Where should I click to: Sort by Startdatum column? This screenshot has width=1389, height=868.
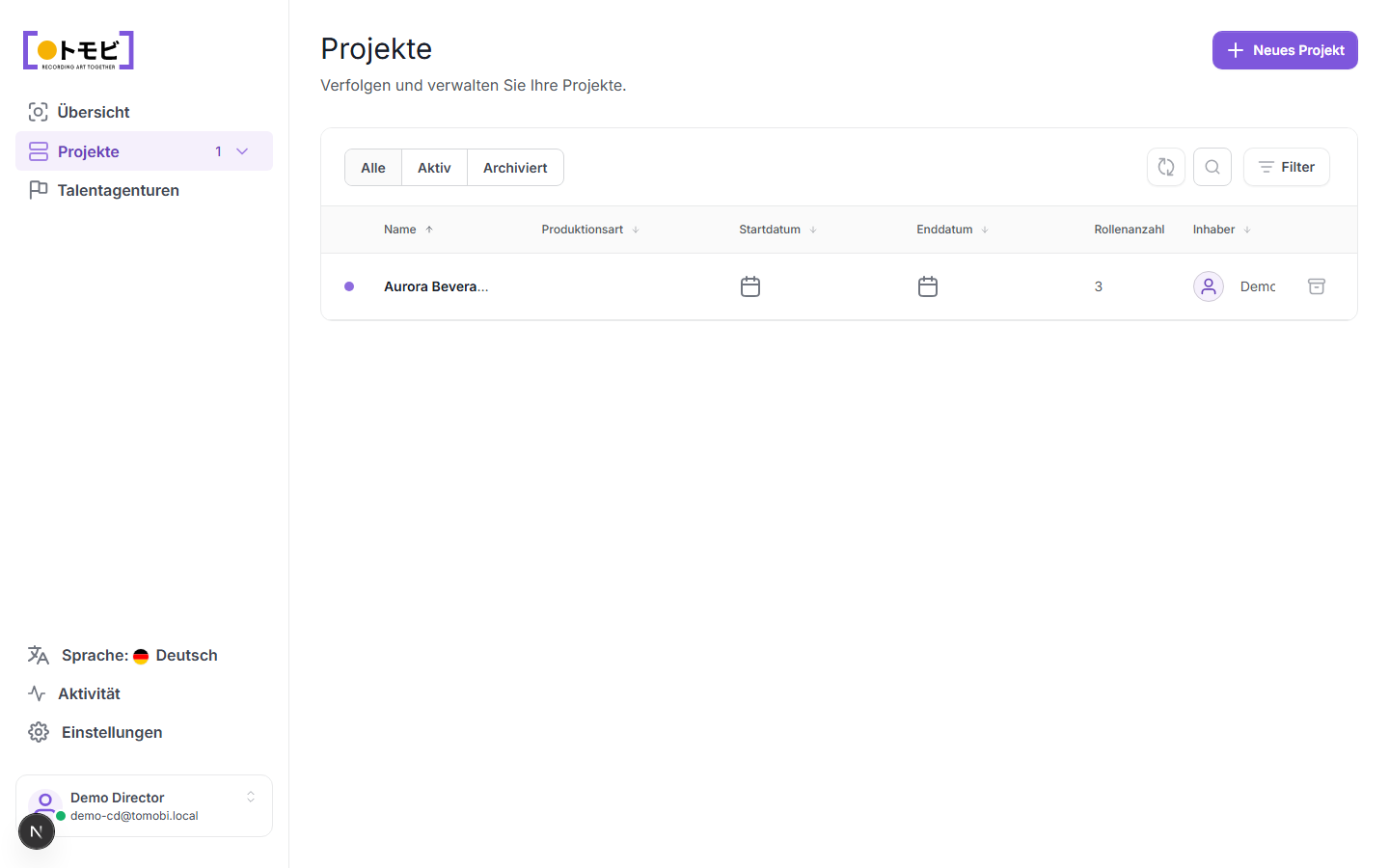778,230
